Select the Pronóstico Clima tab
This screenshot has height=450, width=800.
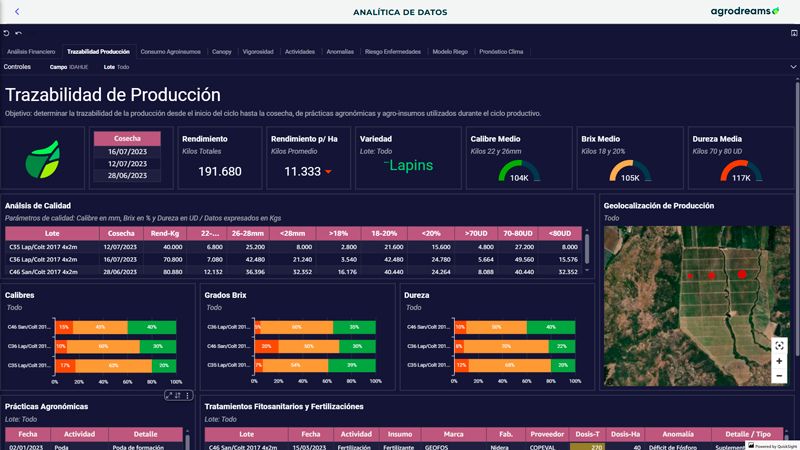[x=501, y=51]
